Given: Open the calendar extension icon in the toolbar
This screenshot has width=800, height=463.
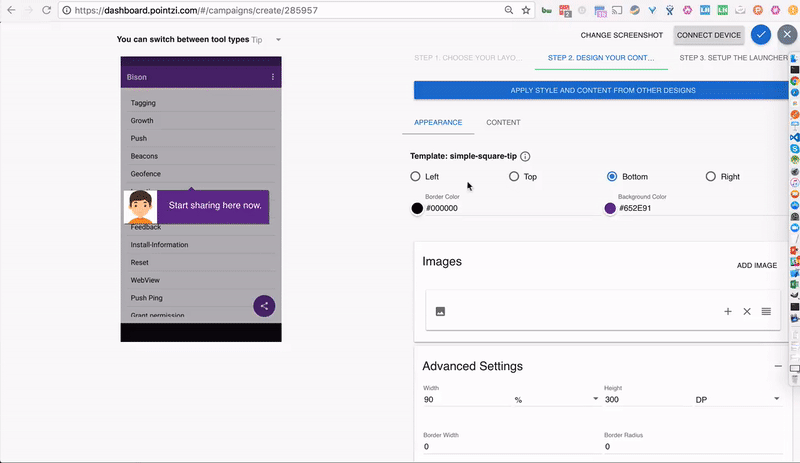Looking at the screenshot, I should (x=600, y=11).
